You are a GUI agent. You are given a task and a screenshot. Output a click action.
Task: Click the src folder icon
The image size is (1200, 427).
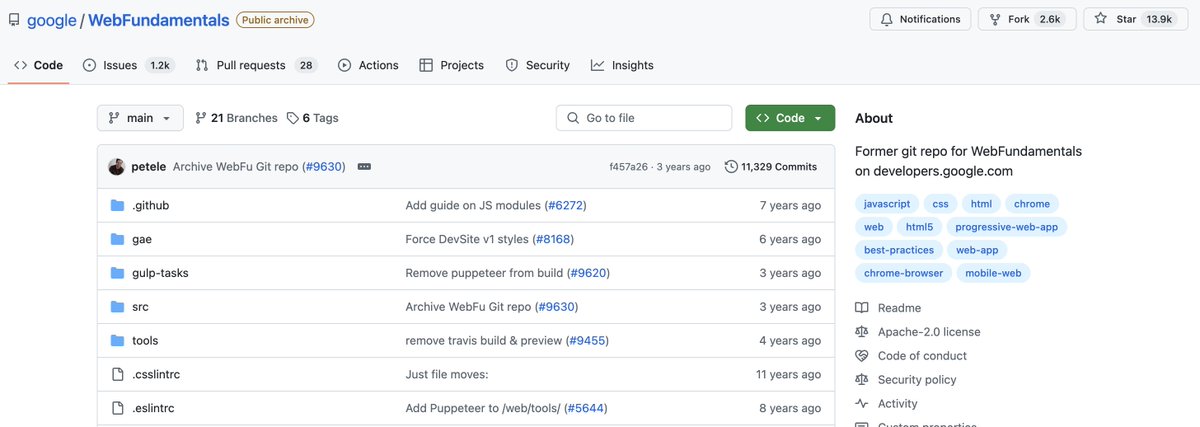pos(117,307)
